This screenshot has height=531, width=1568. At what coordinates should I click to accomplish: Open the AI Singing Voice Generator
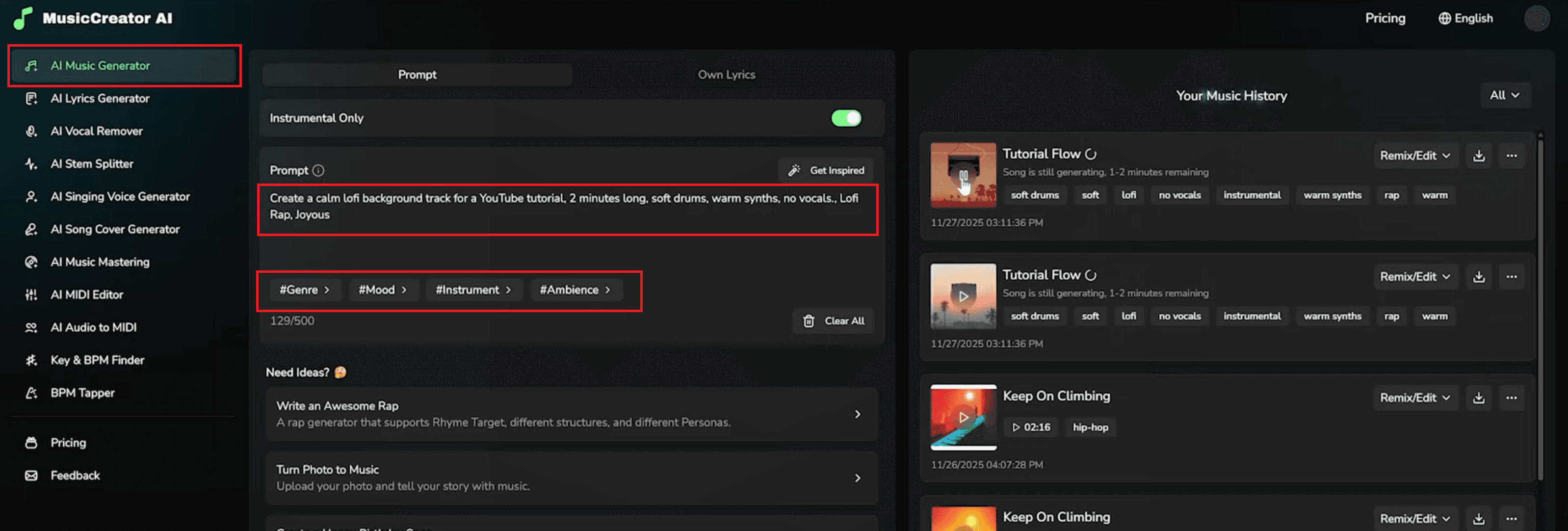[x=120, y=196]
